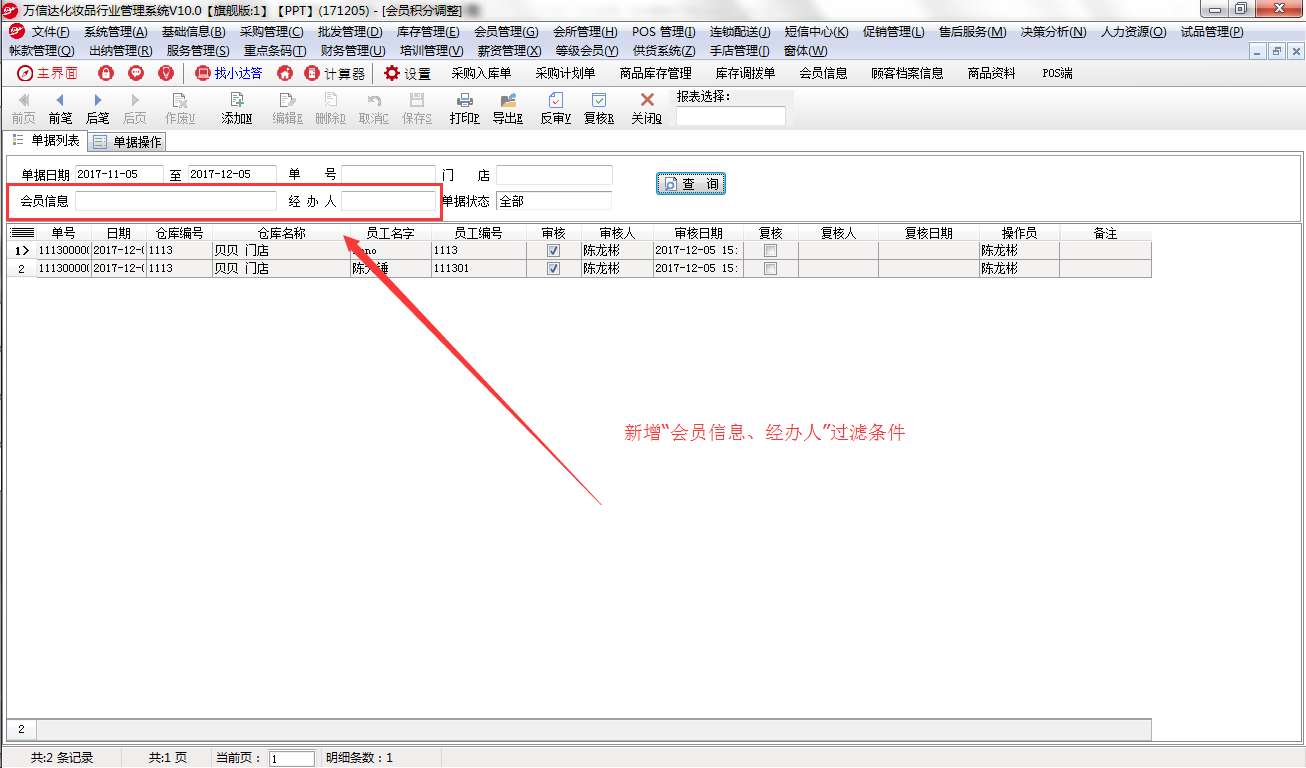Screen dimensions: 1306x768
Task: Click the grid corner column-selector icon
Action: tap(22, 233)
